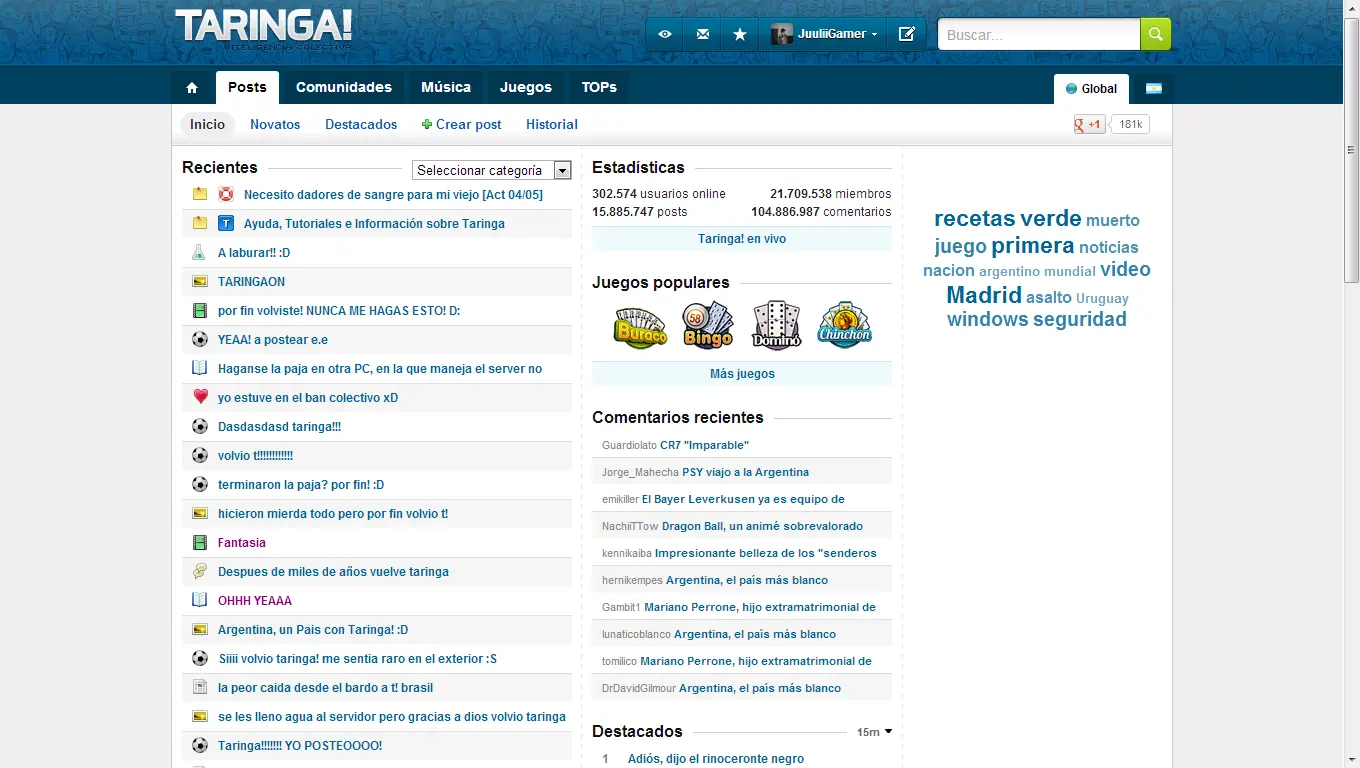Click heart icon beside ban colectivo post

pyautogui.click(x=199, y=397)
